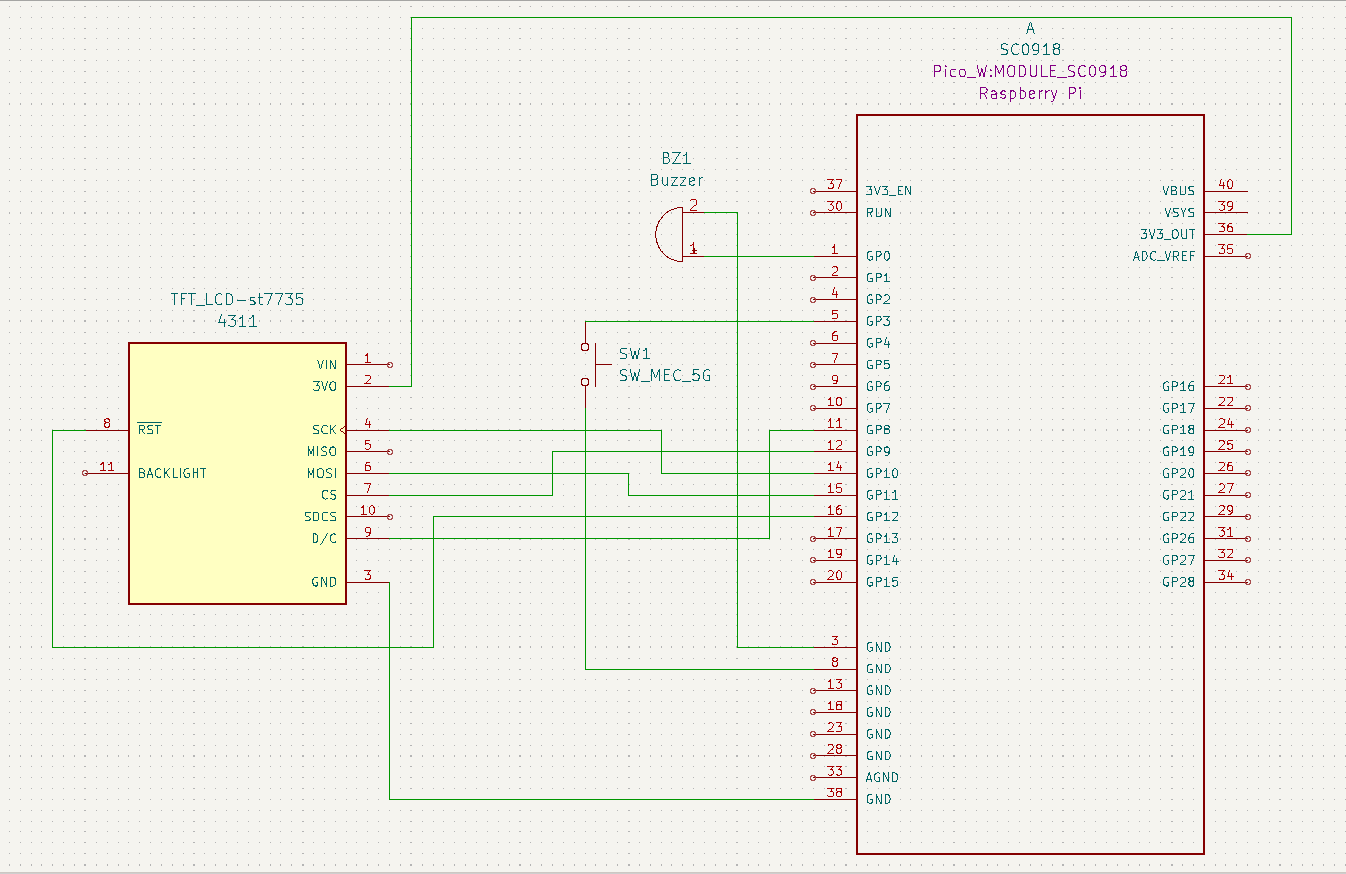The width and height of the screenshot is (1346, 874).
Task: Click the GP16 pin label
Action: 1179,386
